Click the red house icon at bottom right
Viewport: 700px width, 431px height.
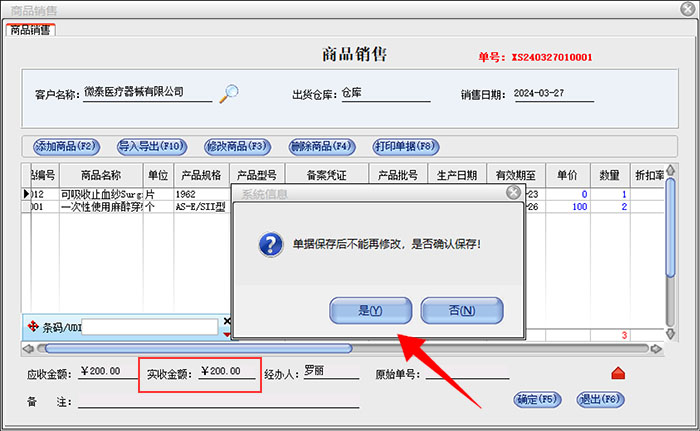(618, 373)
